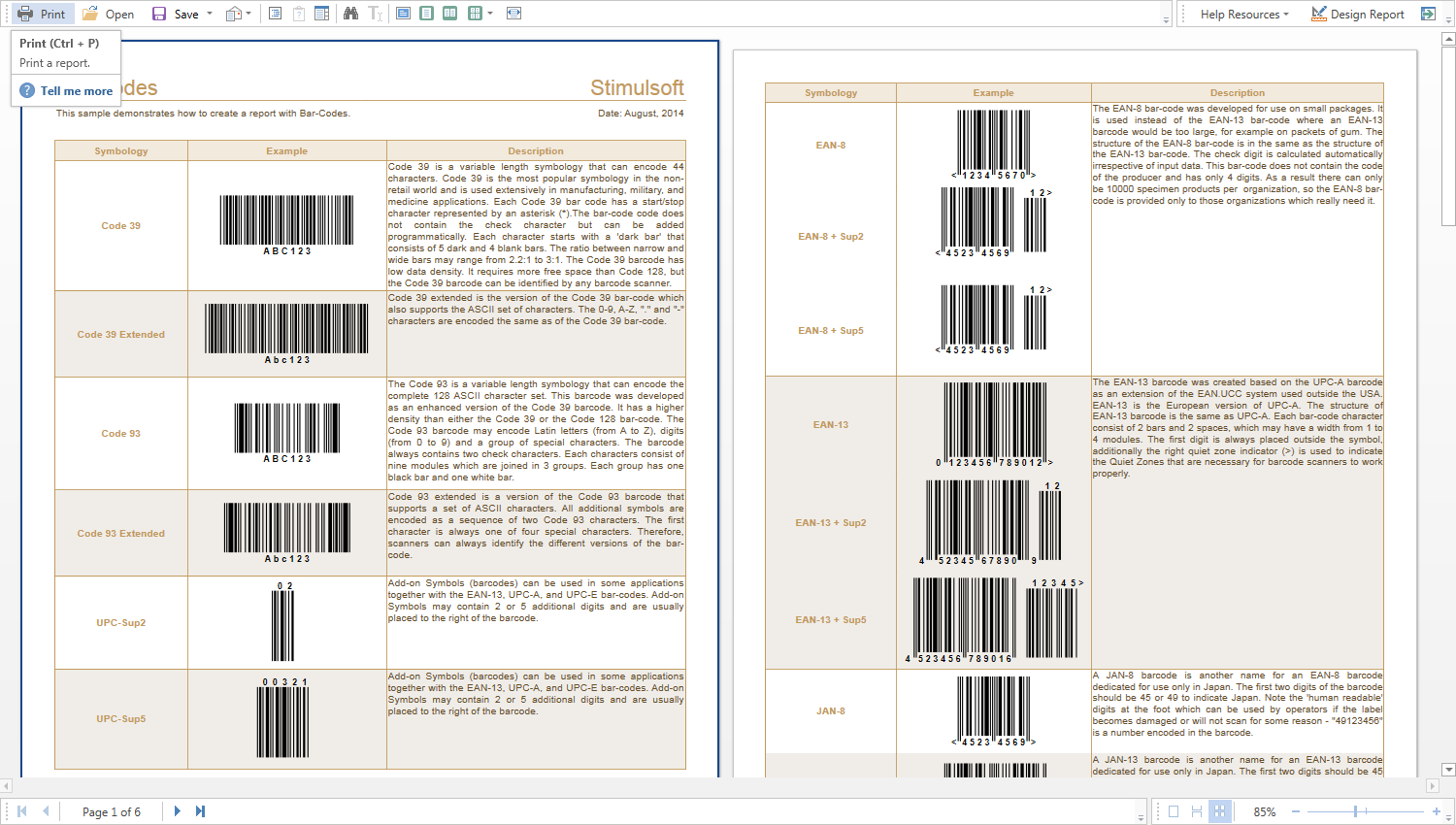Click the Exit arrow icon at top right

coord(1428,14)
